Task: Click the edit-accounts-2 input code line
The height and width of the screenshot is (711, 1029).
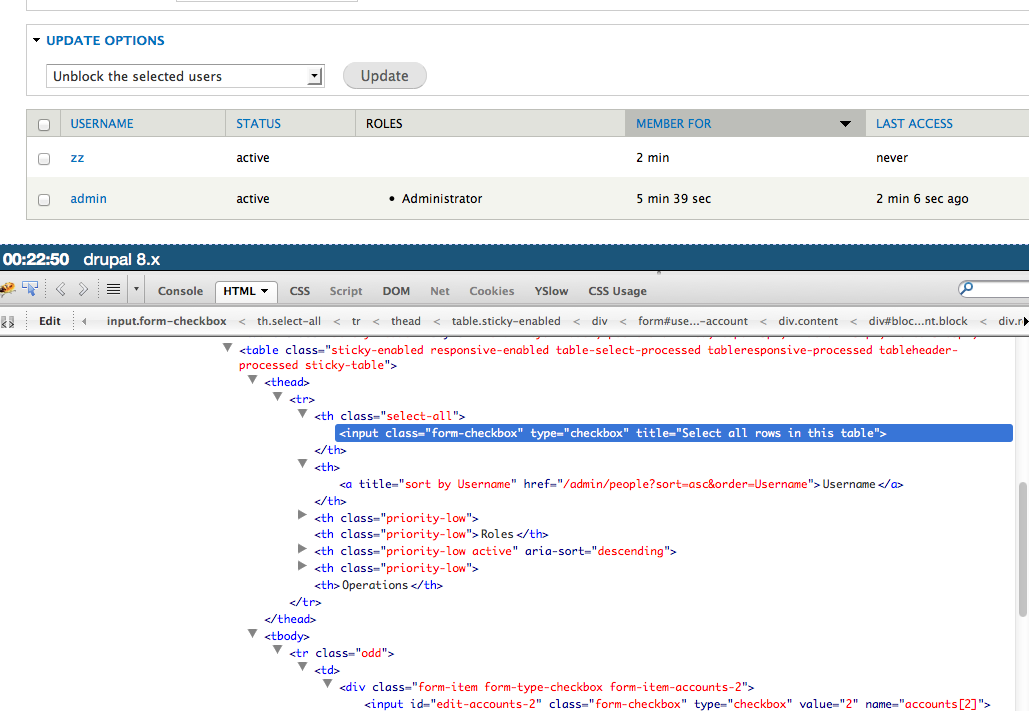Action: [x=677, y=704]
